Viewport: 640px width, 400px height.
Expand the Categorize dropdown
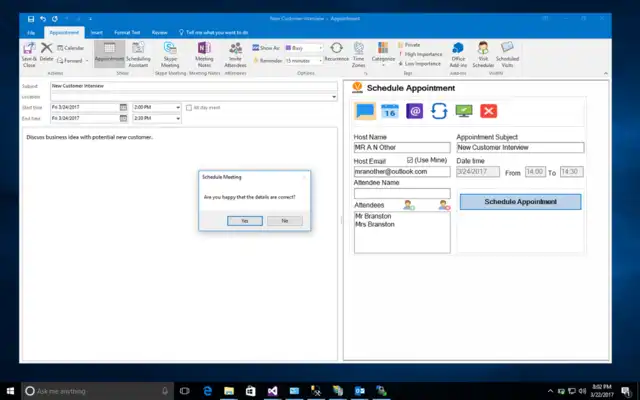(383, 65)
